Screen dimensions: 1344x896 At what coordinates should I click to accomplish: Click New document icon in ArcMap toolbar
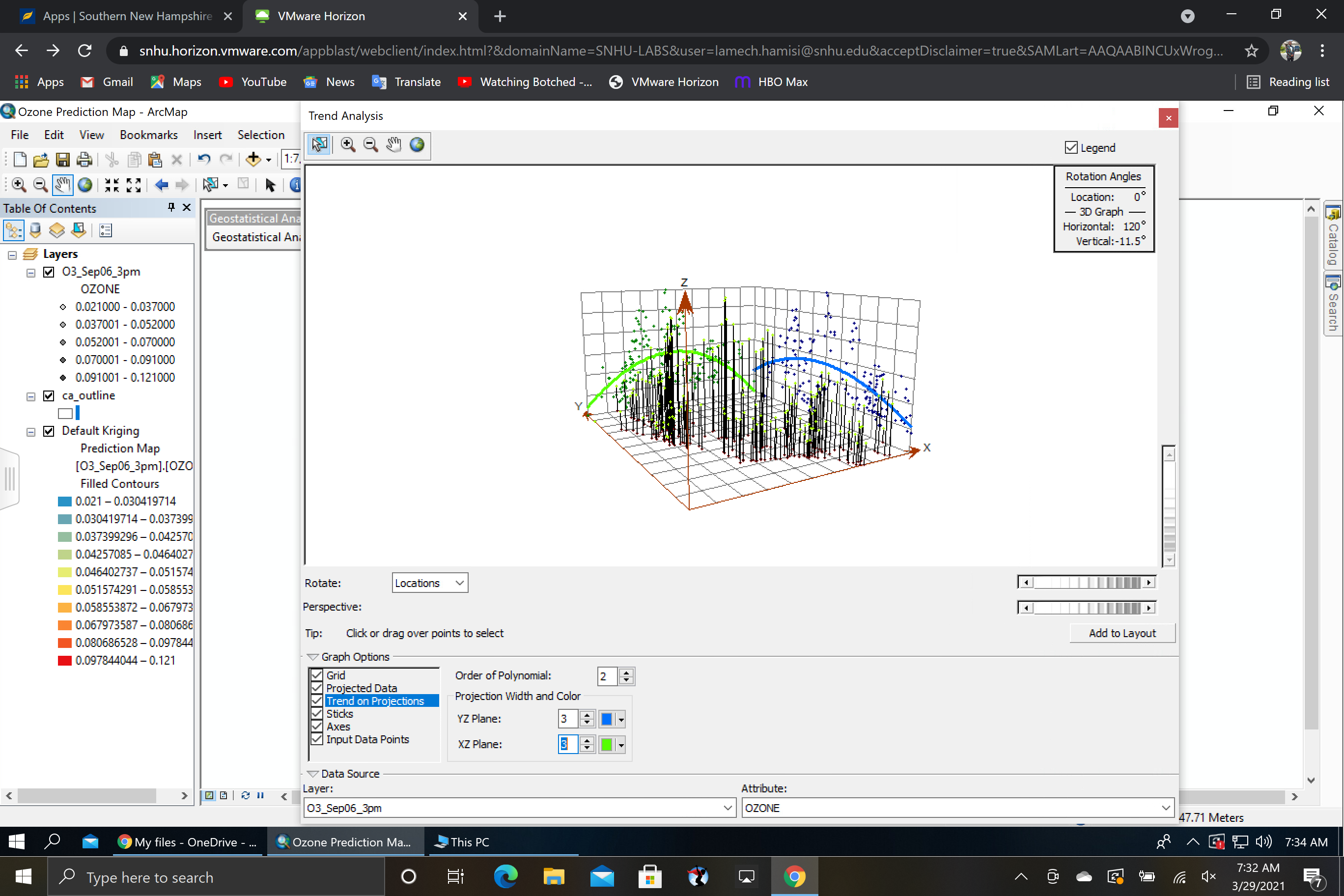click(x=20, y=160)
